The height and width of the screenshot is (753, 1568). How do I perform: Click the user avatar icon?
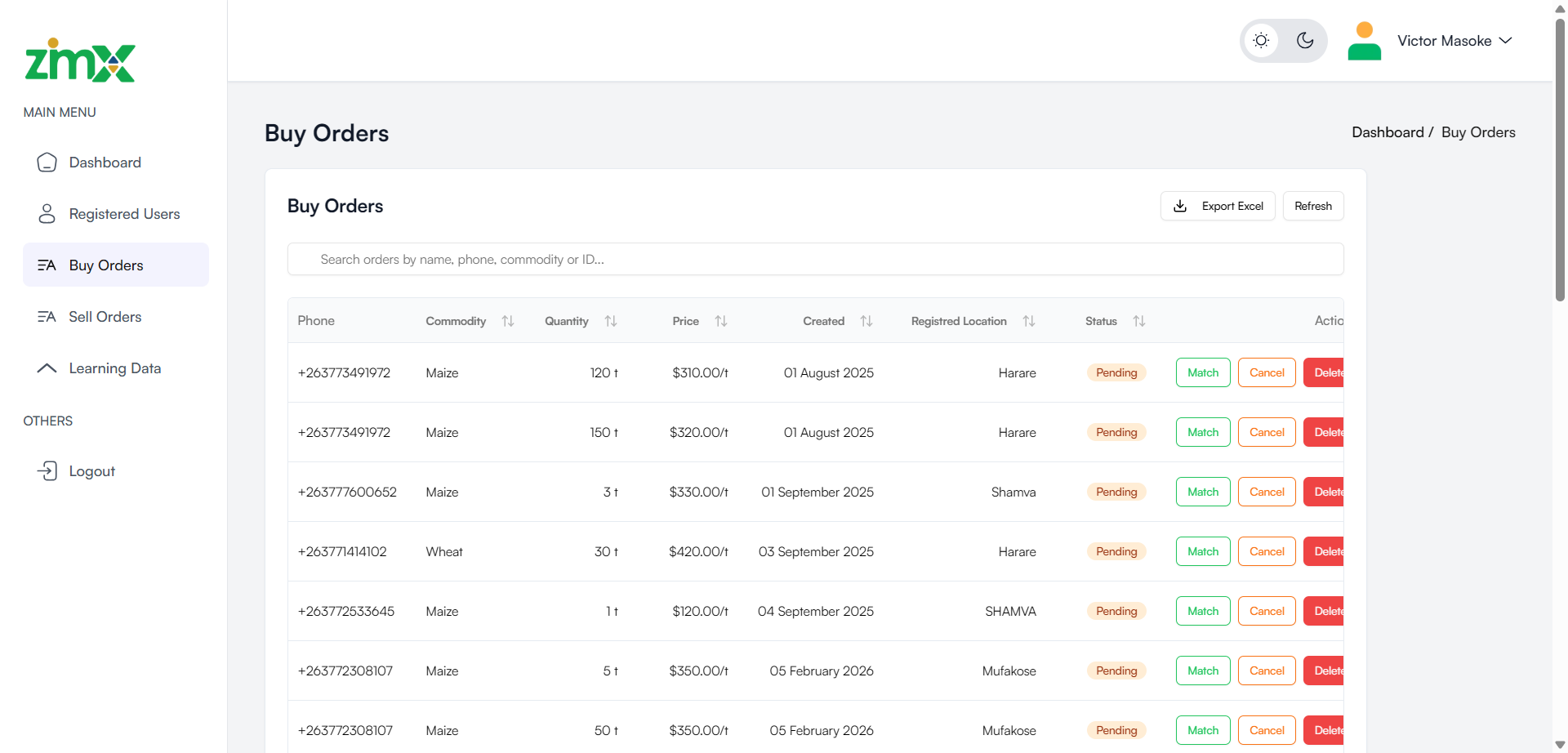coord(1364,41)
